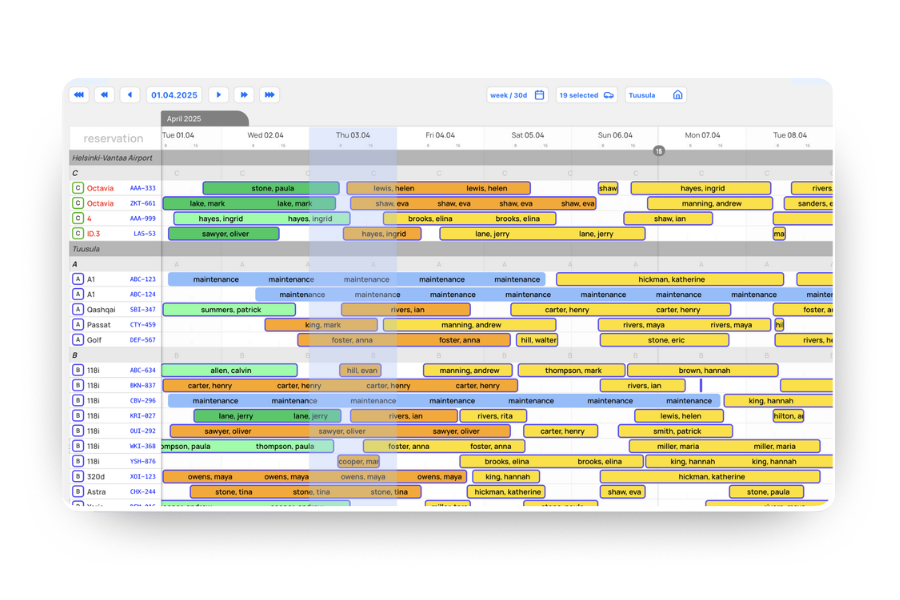Click the circular 18 marker on the timeline
Viewport: 900px width, 600px height.
659,151
